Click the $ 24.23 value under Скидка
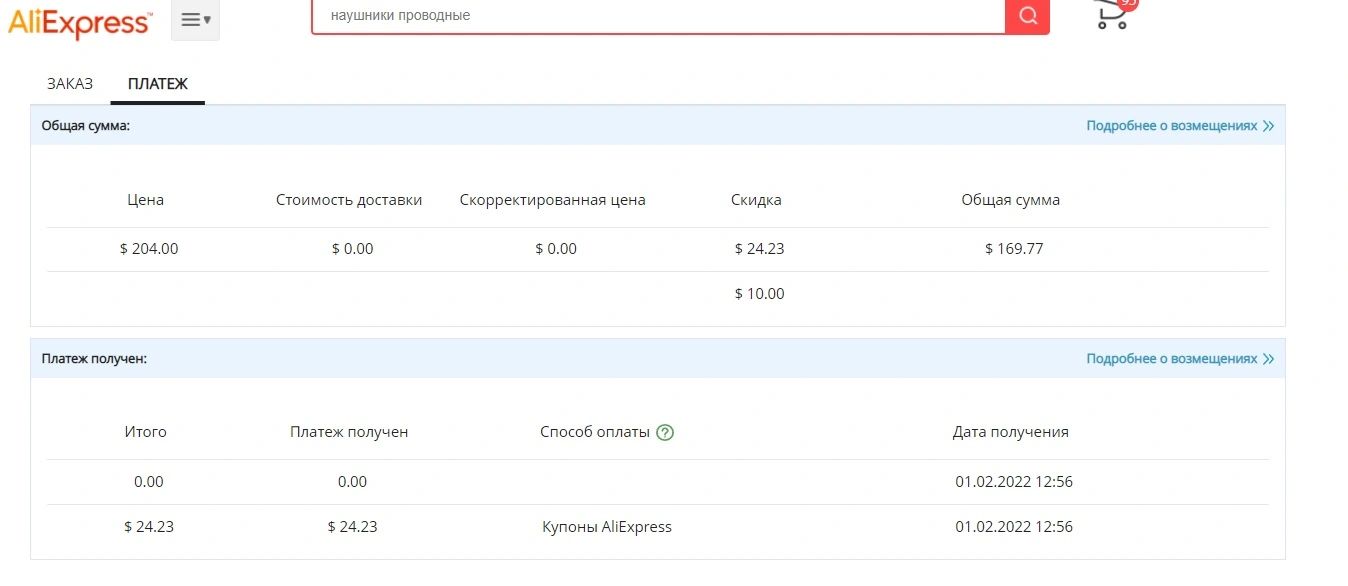 click(x=759, y=249)
